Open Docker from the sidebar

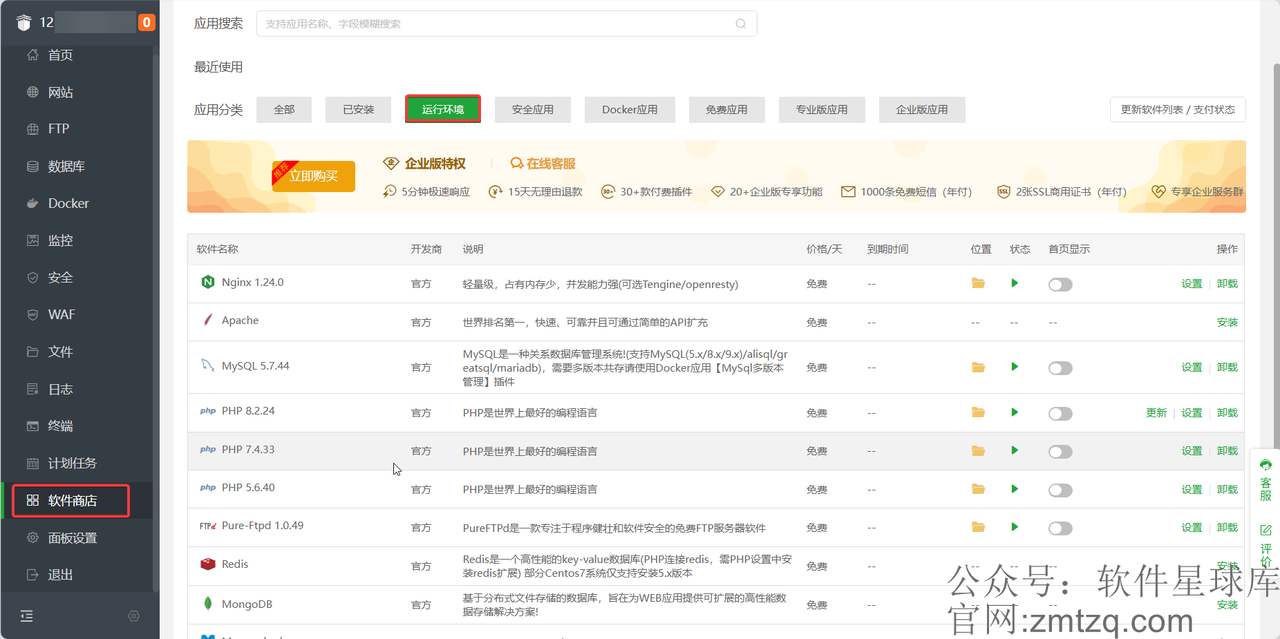click(x=68, y=203)
